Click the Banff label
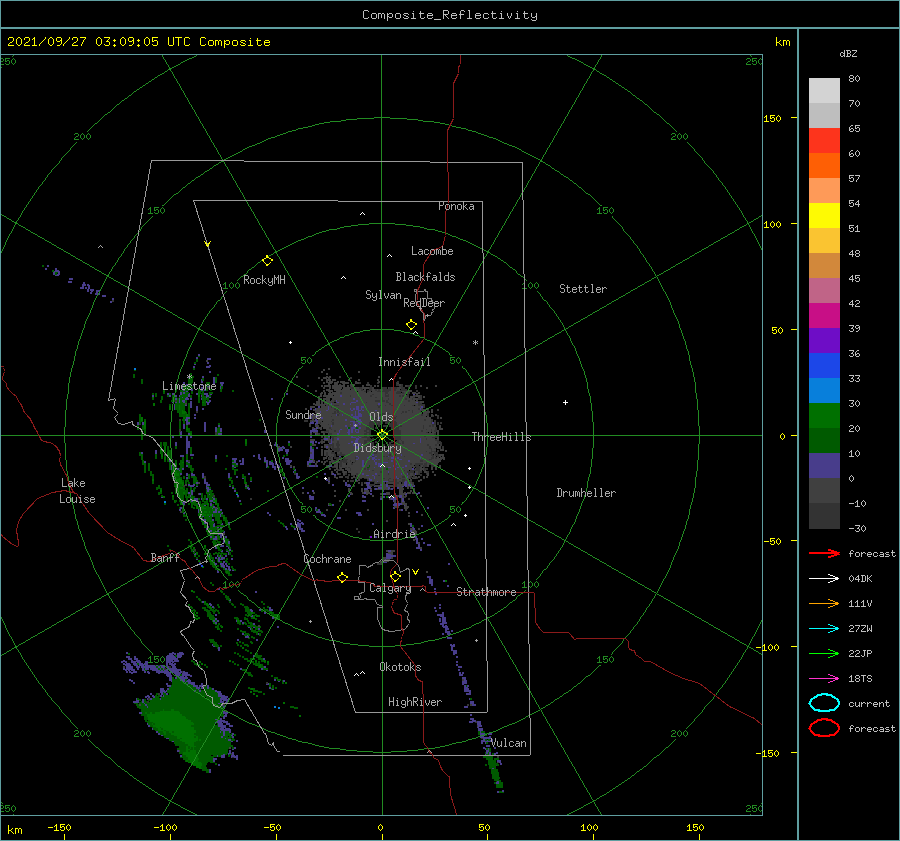The image size is (900, 841). pos(165,557)
